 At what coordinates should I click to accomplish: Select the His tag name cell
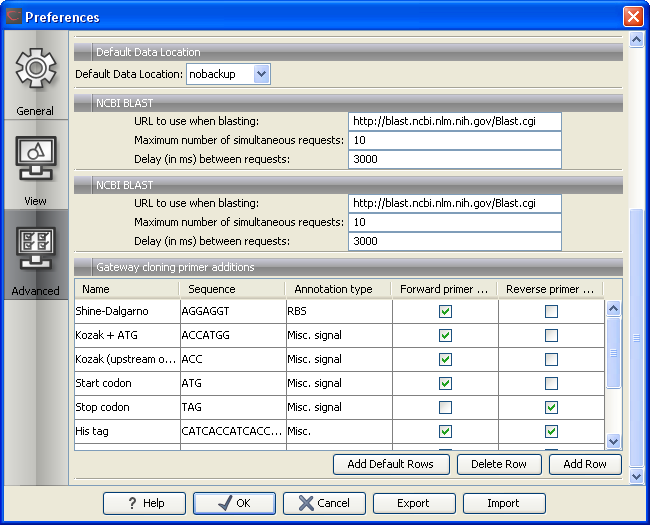point(127,432)
